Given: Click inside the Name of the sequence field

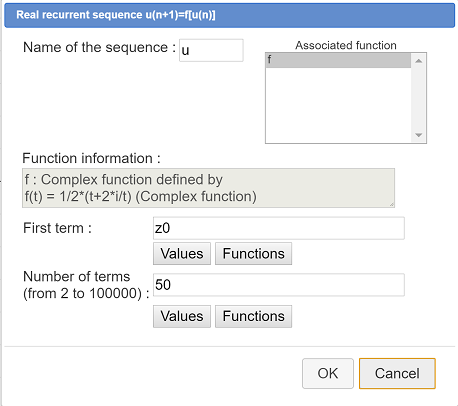Looking at the screenshot, I should [211, 50].
